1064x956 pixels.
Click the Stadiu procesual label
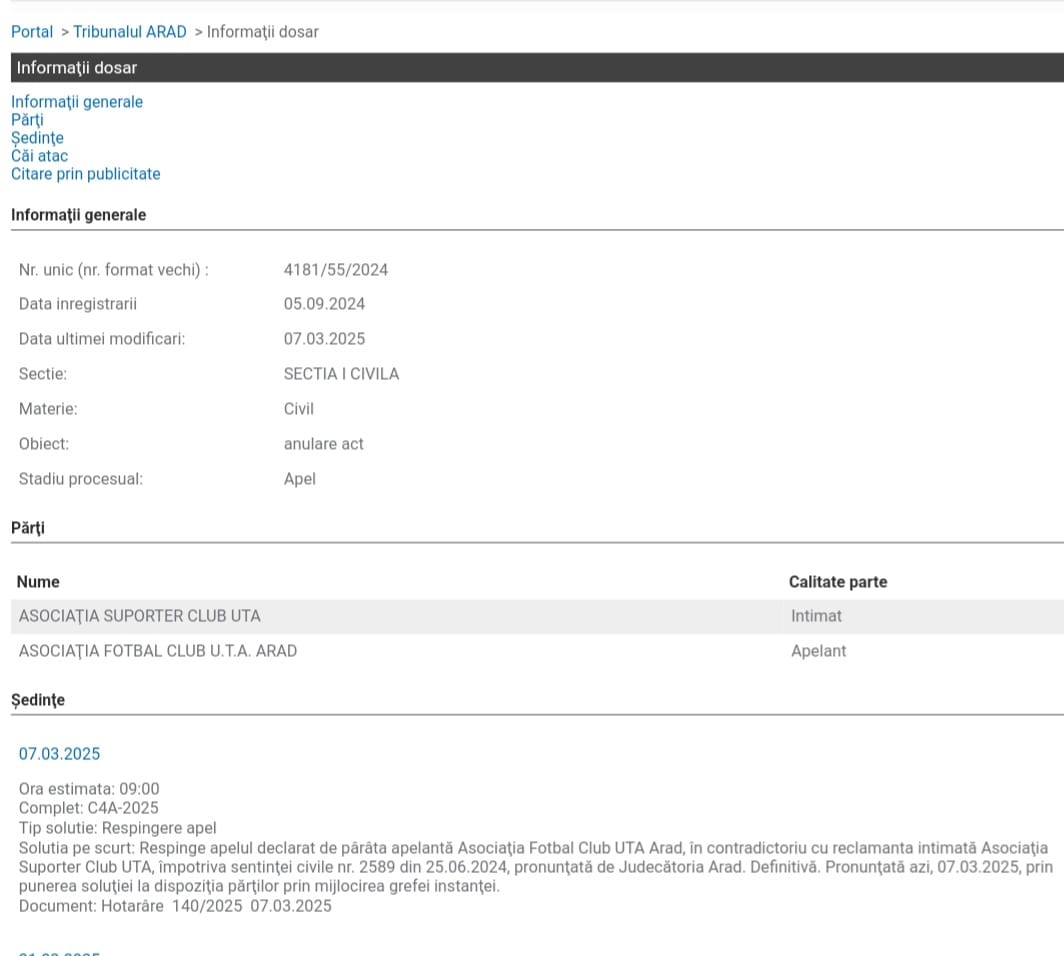81,479
